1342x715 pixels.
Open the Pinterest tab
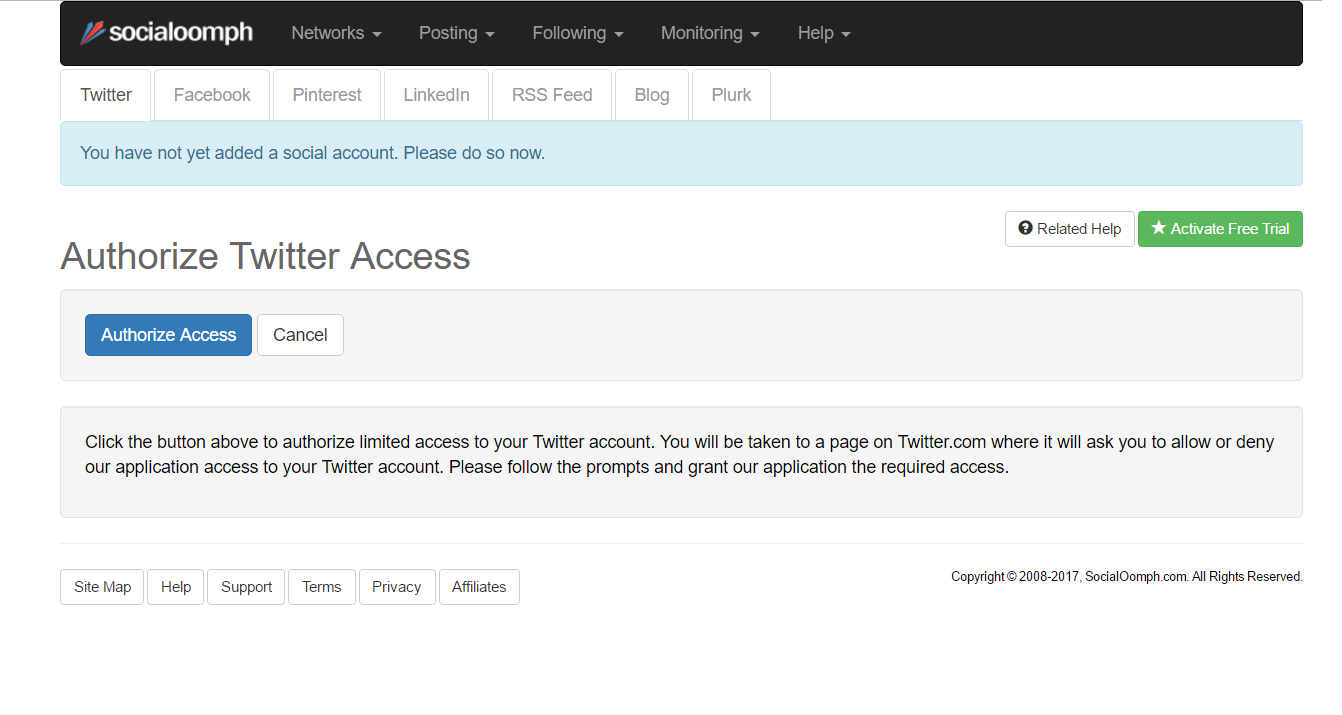click(x=327, y=95)
